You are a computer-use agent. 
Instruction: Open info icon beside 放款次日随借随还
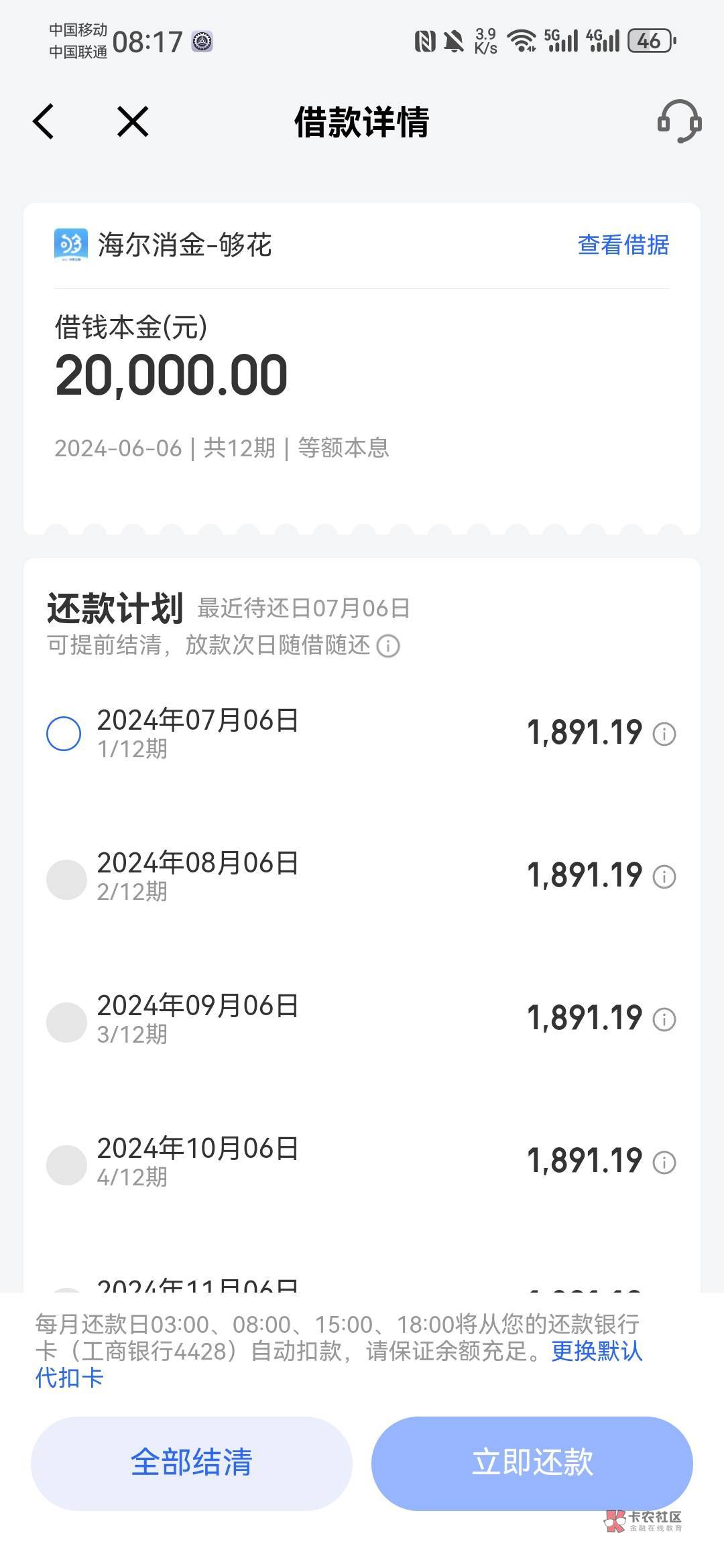[388, 646]
